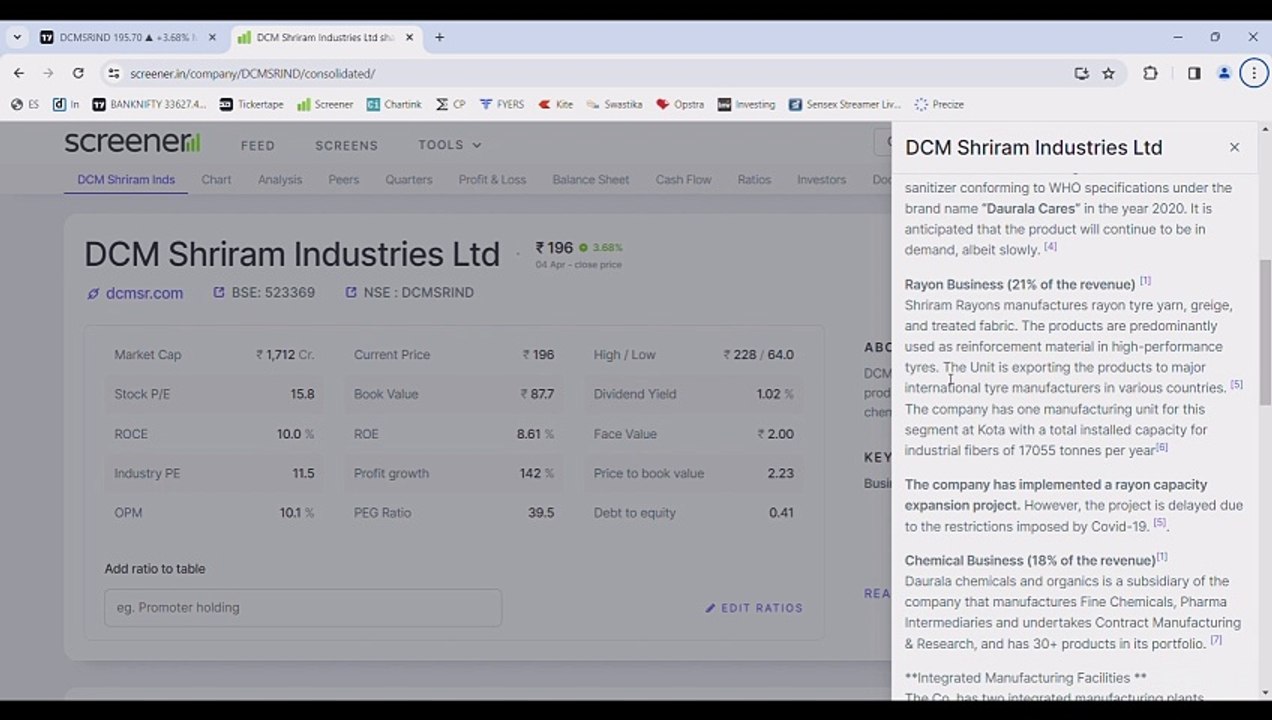Open the SCREENS menu item

click(346, 145)
